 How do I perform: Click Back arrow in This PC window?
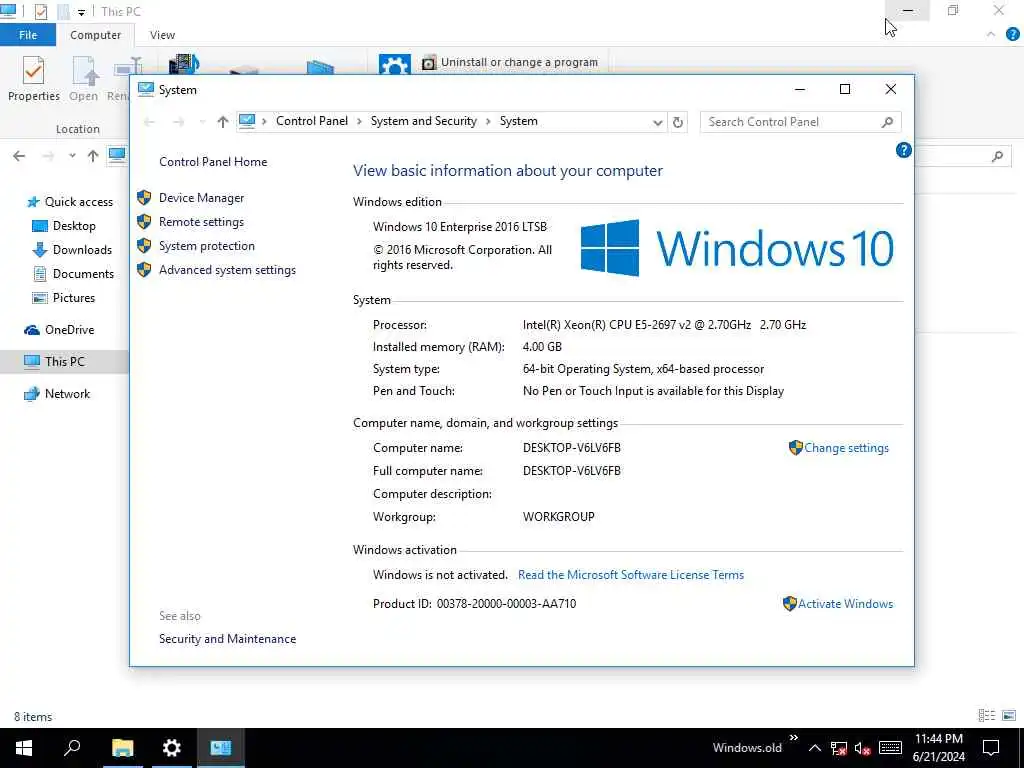tap(19, 156)
